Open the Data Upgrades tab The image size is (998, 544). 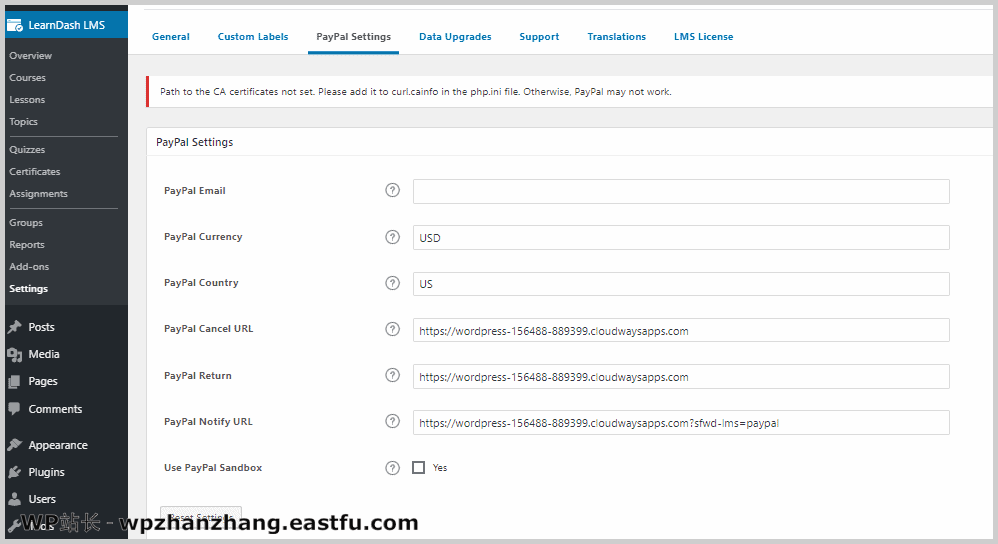coord(455,37)
